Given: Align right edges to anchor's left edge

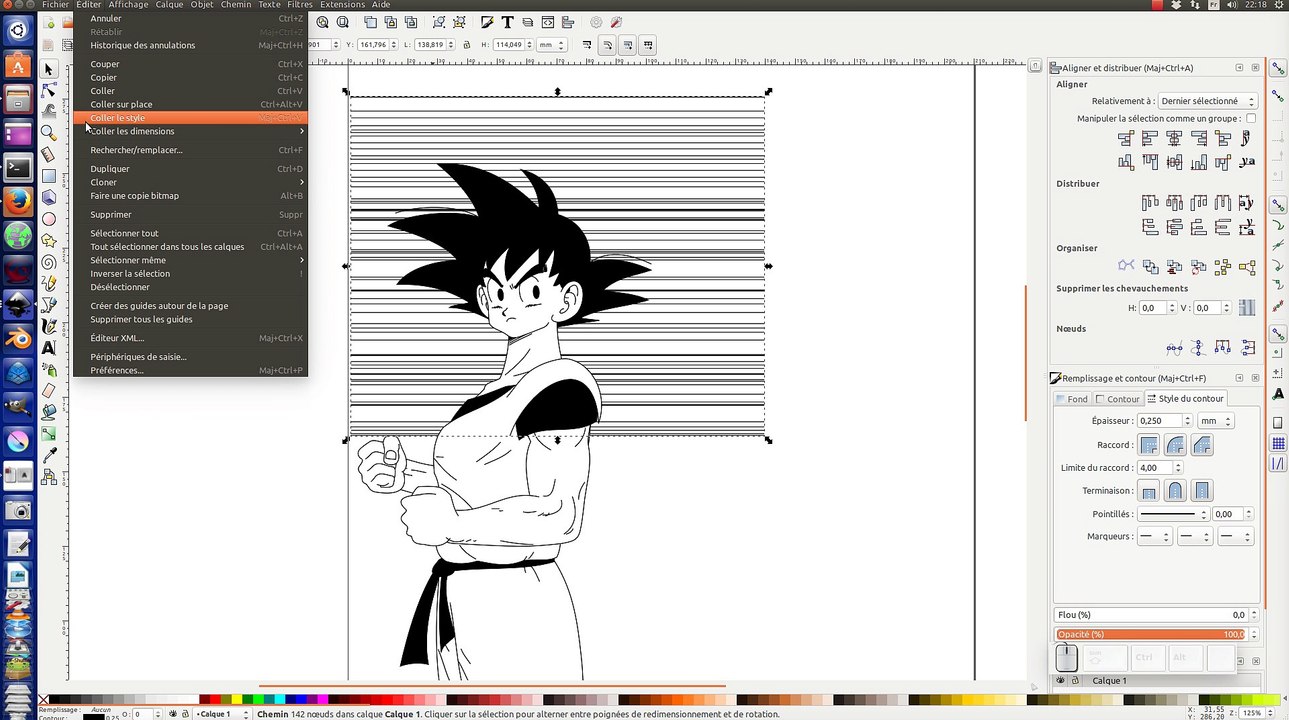Looking at the screenshot, I should (1126, 138).
